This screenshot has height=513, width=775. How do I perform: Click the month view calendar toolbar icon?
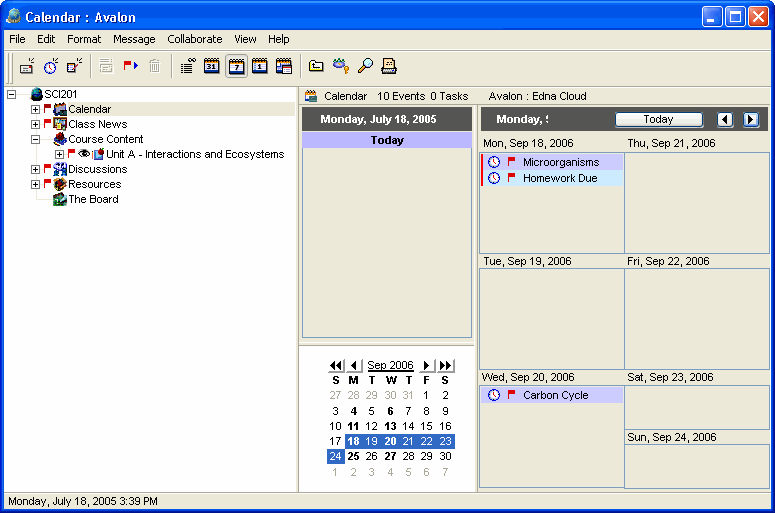point(212,66)
